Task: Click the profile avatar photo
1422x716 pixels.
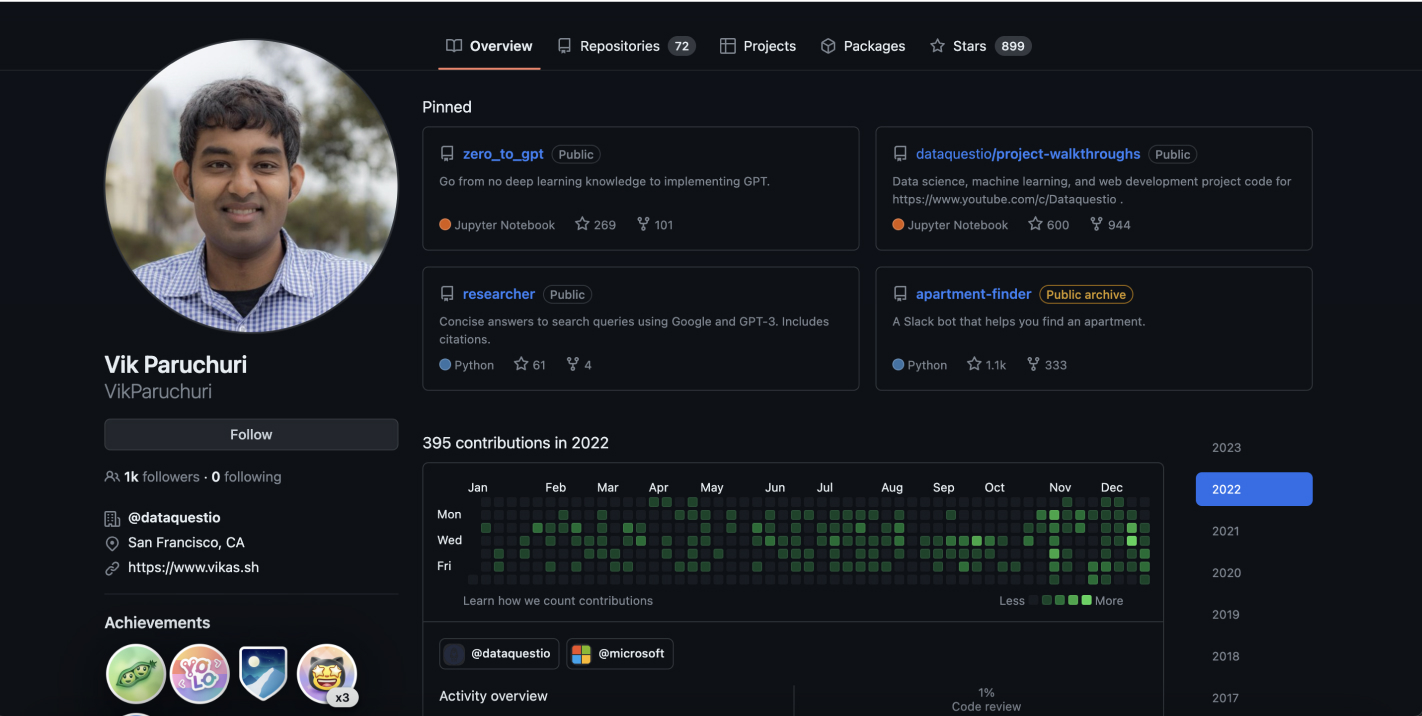Action: (x=251, y=186)
